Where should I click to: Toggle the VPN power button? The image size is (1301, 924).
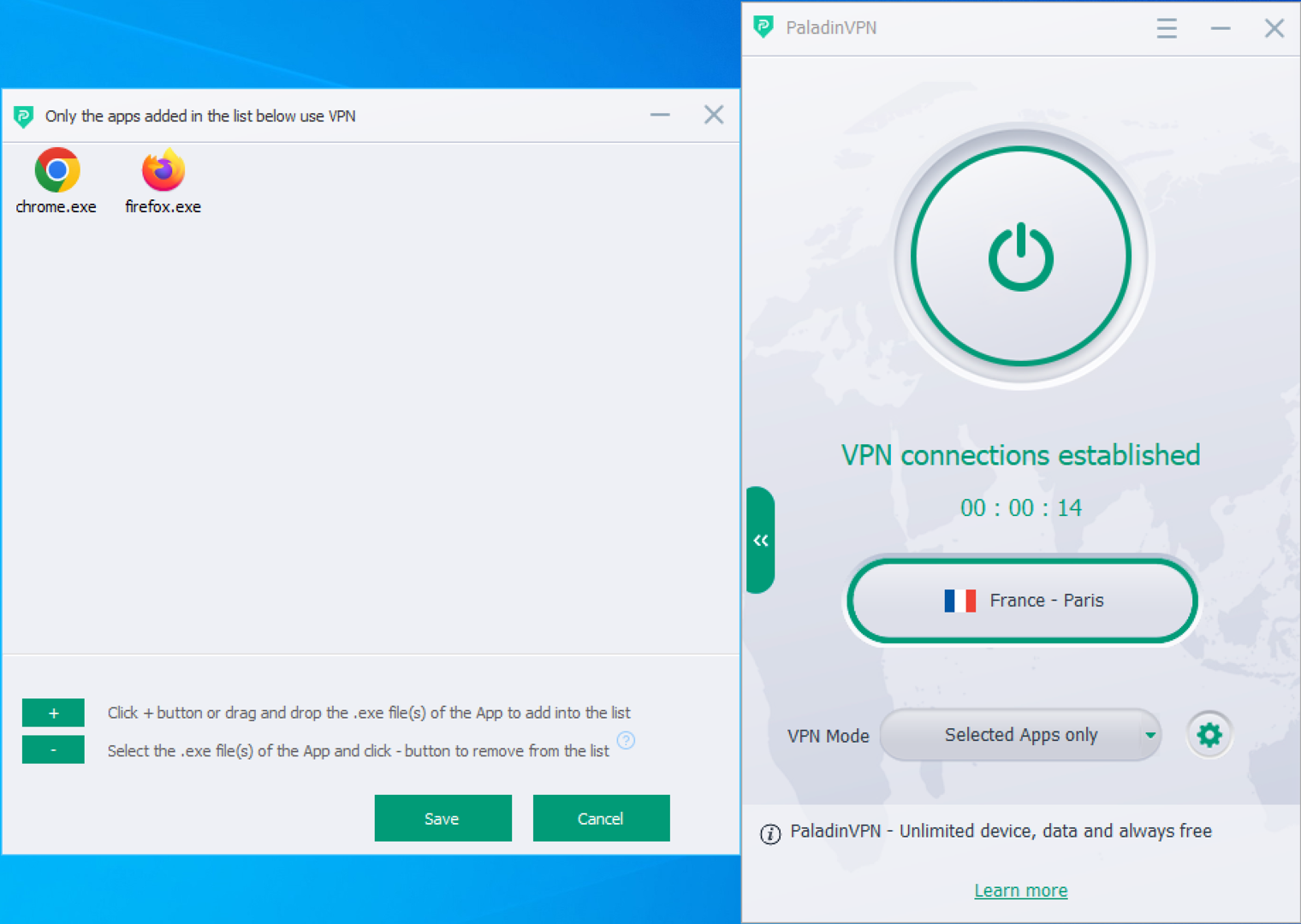click(x=1021, y=257)
